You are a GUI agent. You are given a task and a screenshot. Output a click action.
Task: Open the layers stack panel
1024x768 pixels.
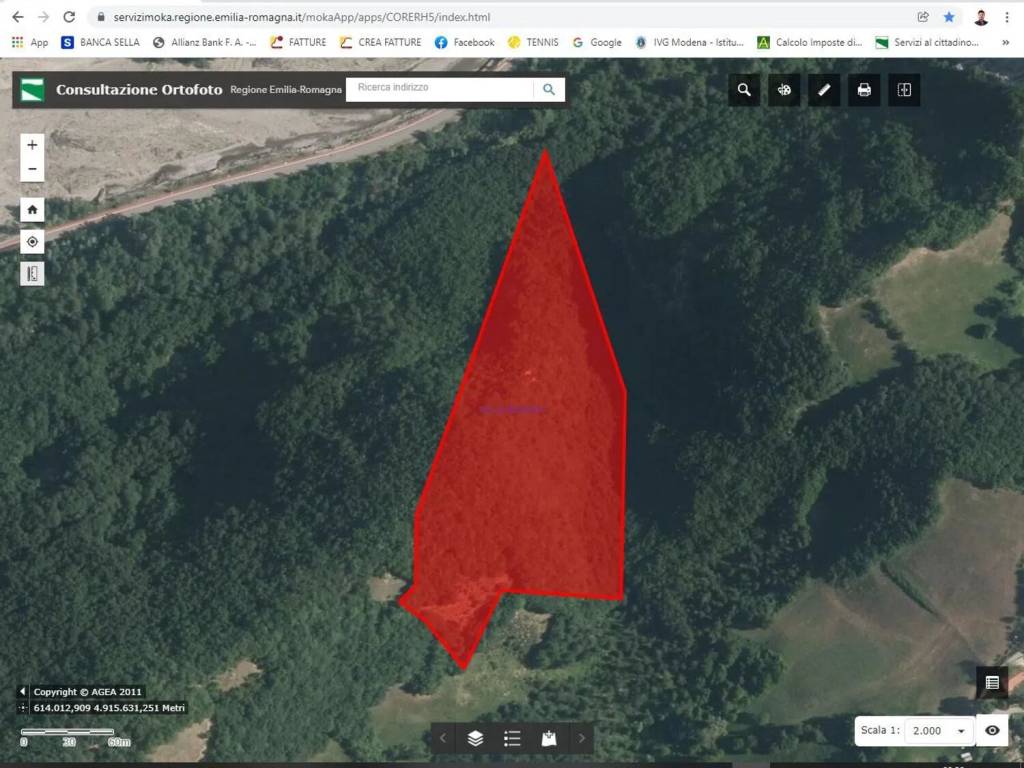pyautogui.click(x=475, y=739)
